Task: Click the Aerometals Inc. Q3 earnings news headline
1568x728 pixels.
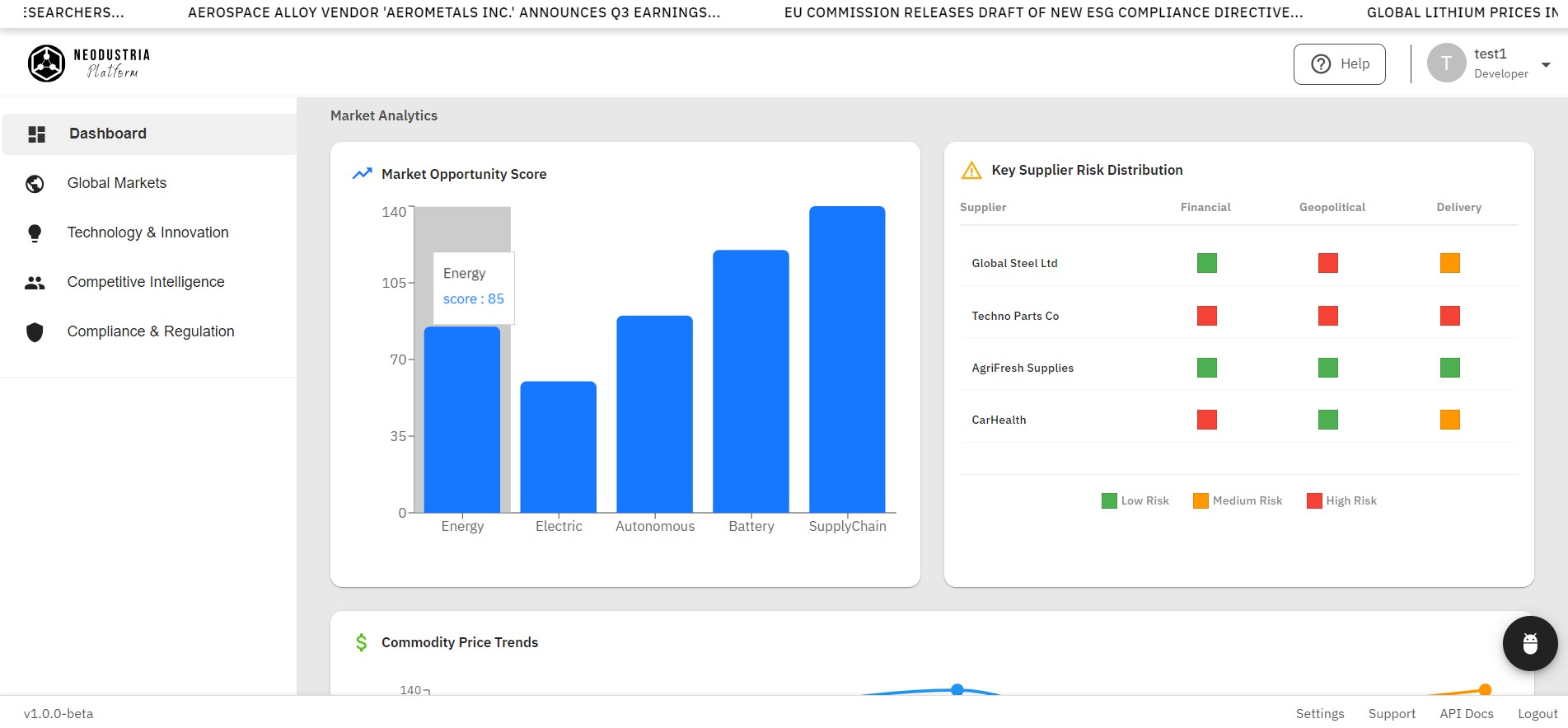Action: point(454,12)
